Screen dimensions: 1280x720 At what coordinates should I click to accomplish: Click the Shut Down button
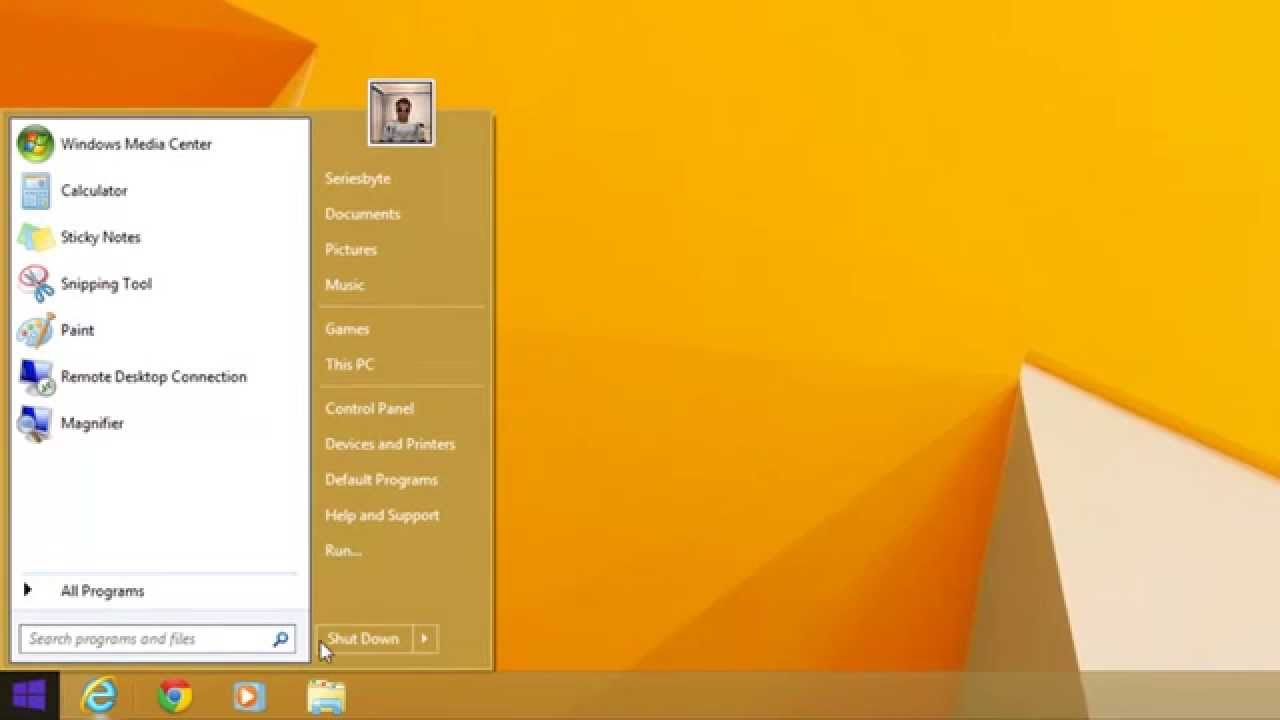(x=363, y=639)
